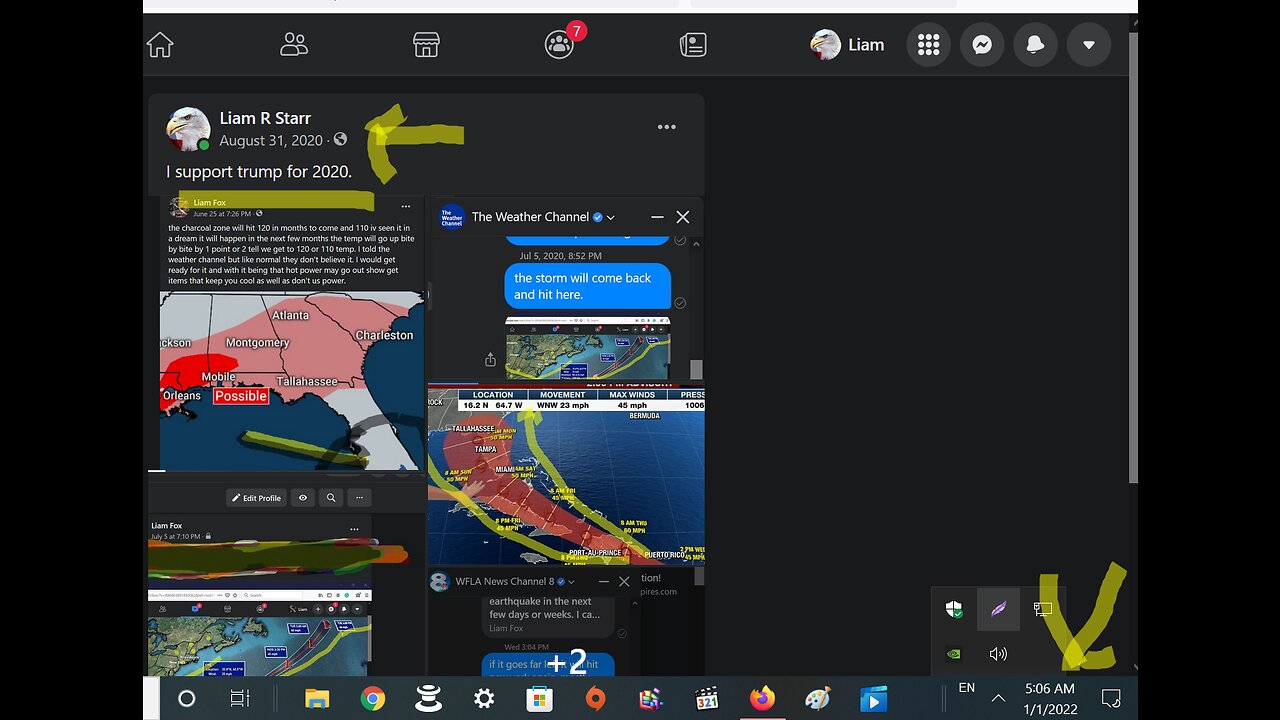The image size is (1280, 720).
Task: Click the purple feather tray icon
Action: coord(998,609)
